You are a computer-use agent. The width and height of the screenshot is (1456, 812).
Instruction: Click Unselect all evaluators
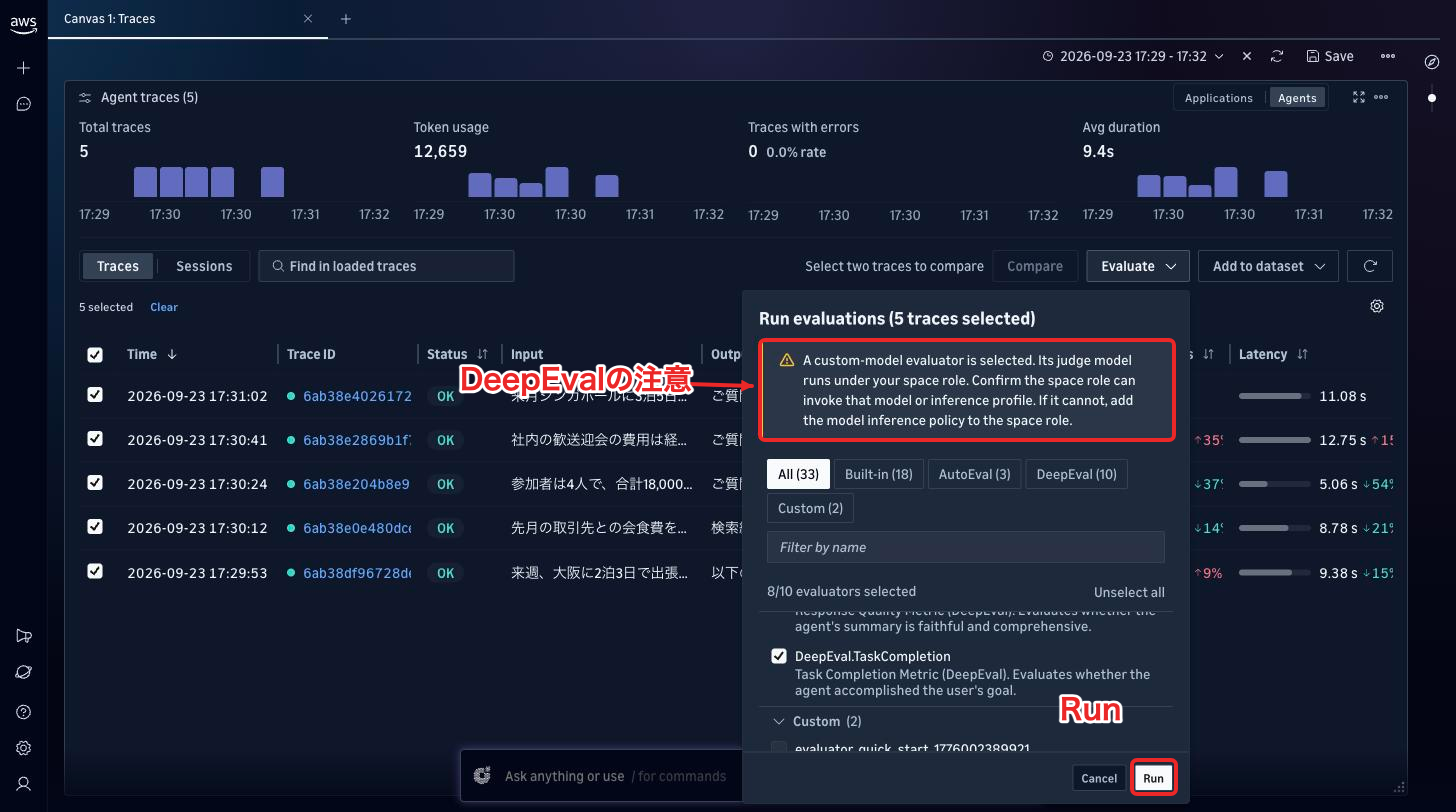pyautogui.click(x=1129, y=591)
